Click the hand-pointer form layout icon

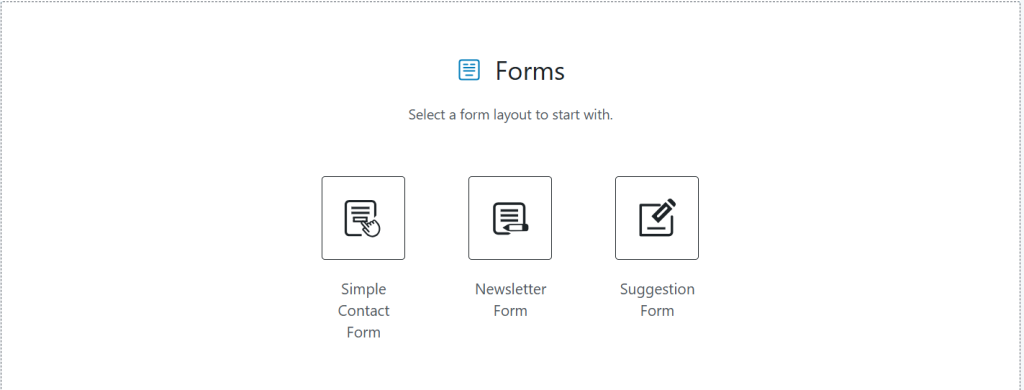tap(362, 218)
